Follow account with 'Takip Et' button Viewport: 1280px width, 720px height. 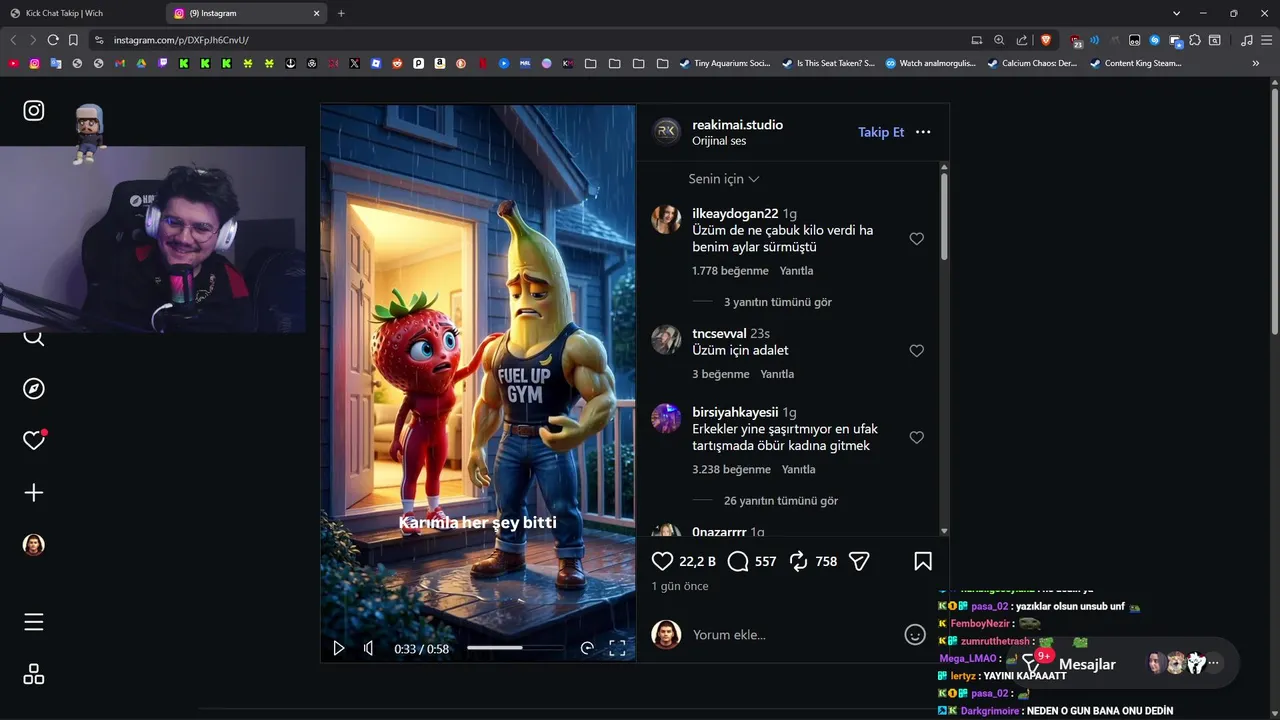[x=881, y=132]
